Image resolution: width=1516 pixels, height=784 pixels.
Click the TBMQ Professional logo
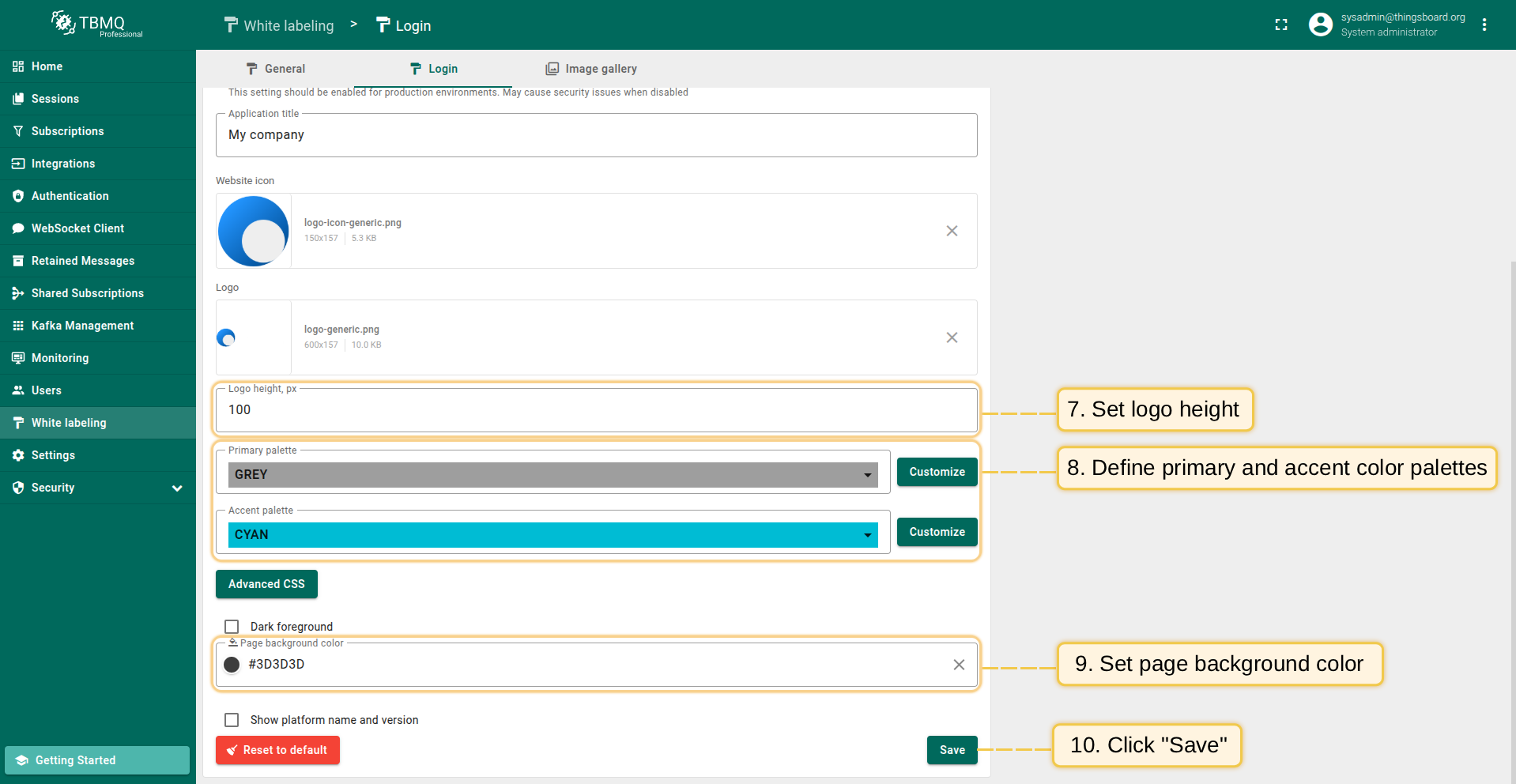coord(97,24)
